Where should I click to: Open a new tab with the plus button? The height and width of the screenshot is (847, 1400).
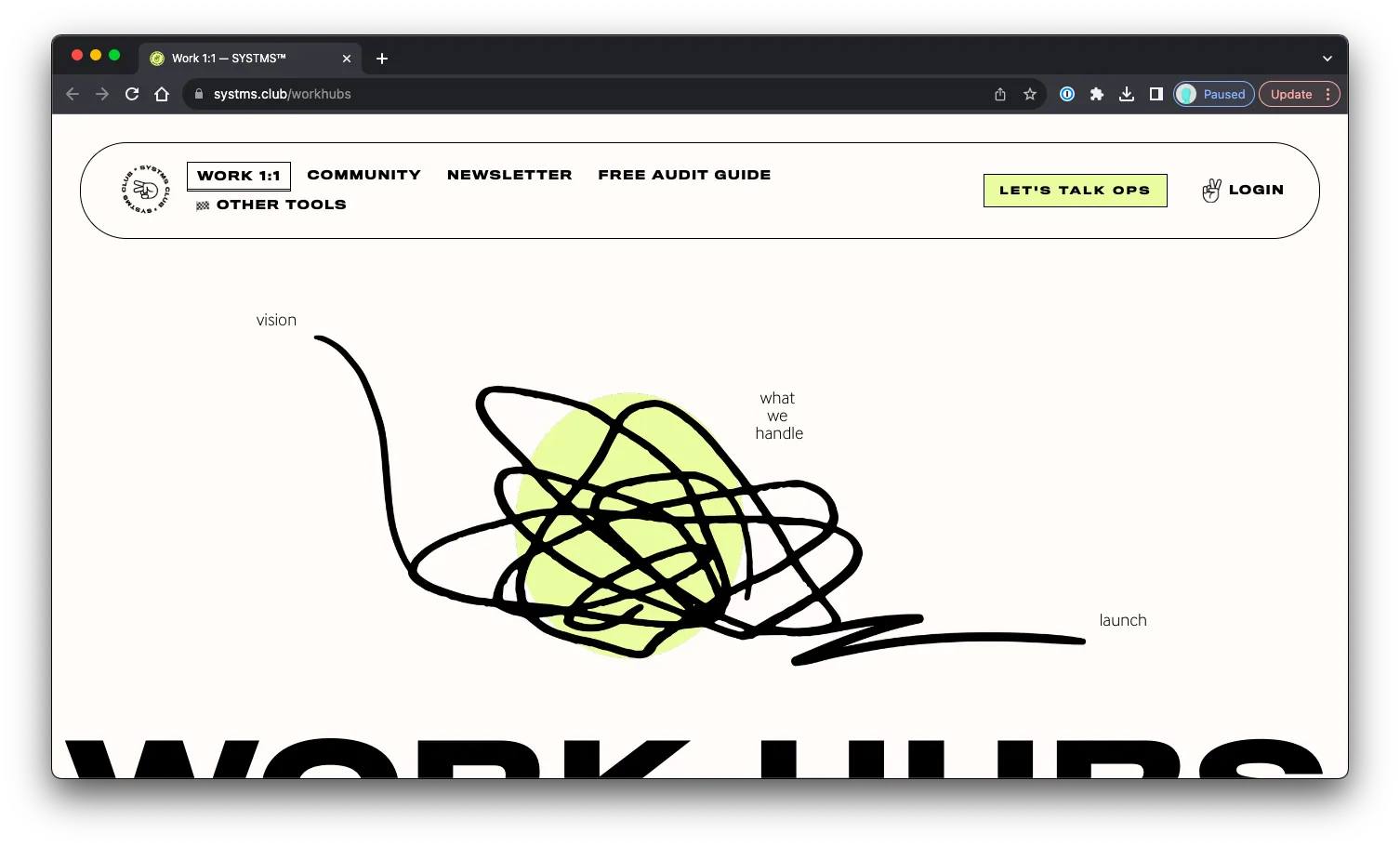click(382, 59)
